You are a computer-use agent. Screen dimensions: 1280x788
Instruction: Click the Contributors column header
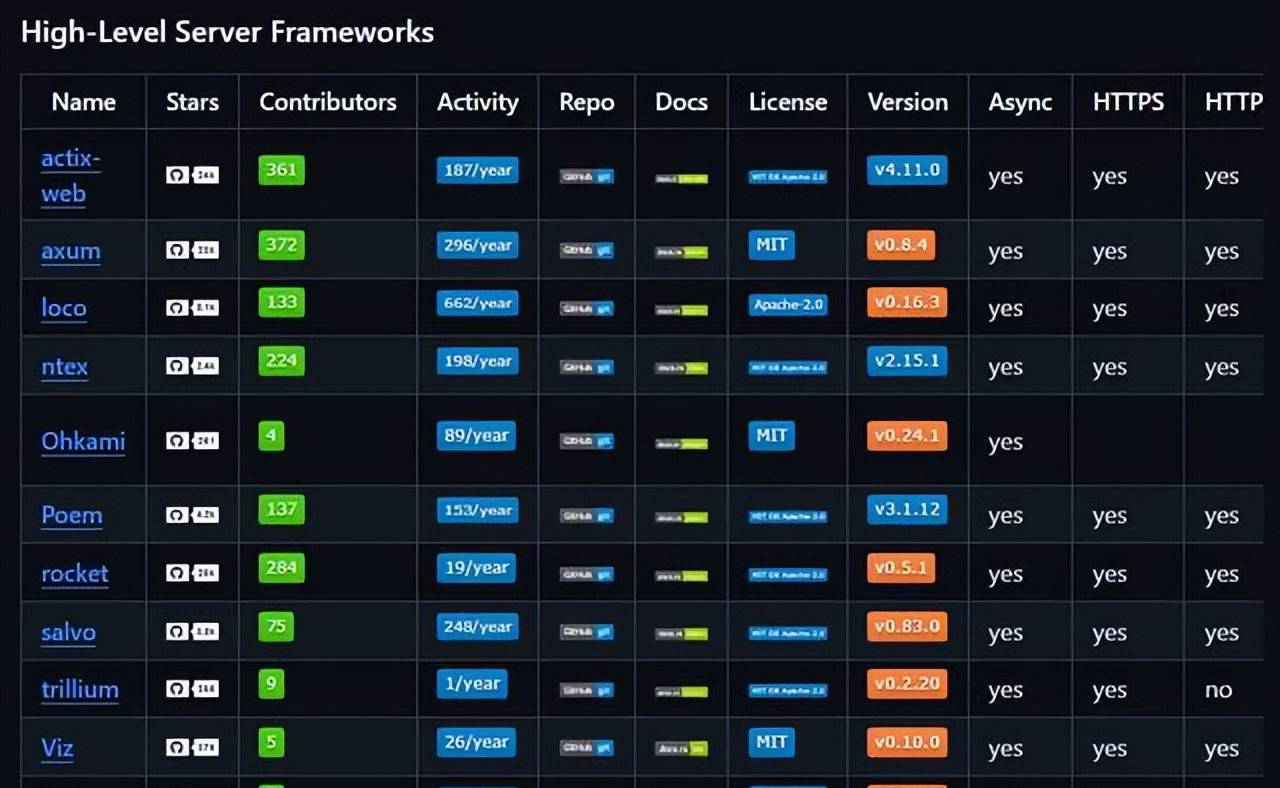(x=328, y=102)
